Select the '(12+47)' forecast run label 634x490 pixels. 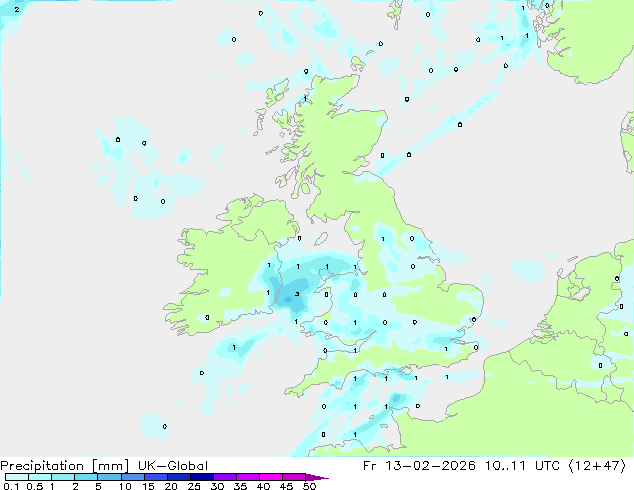click(x=598, y=466)
